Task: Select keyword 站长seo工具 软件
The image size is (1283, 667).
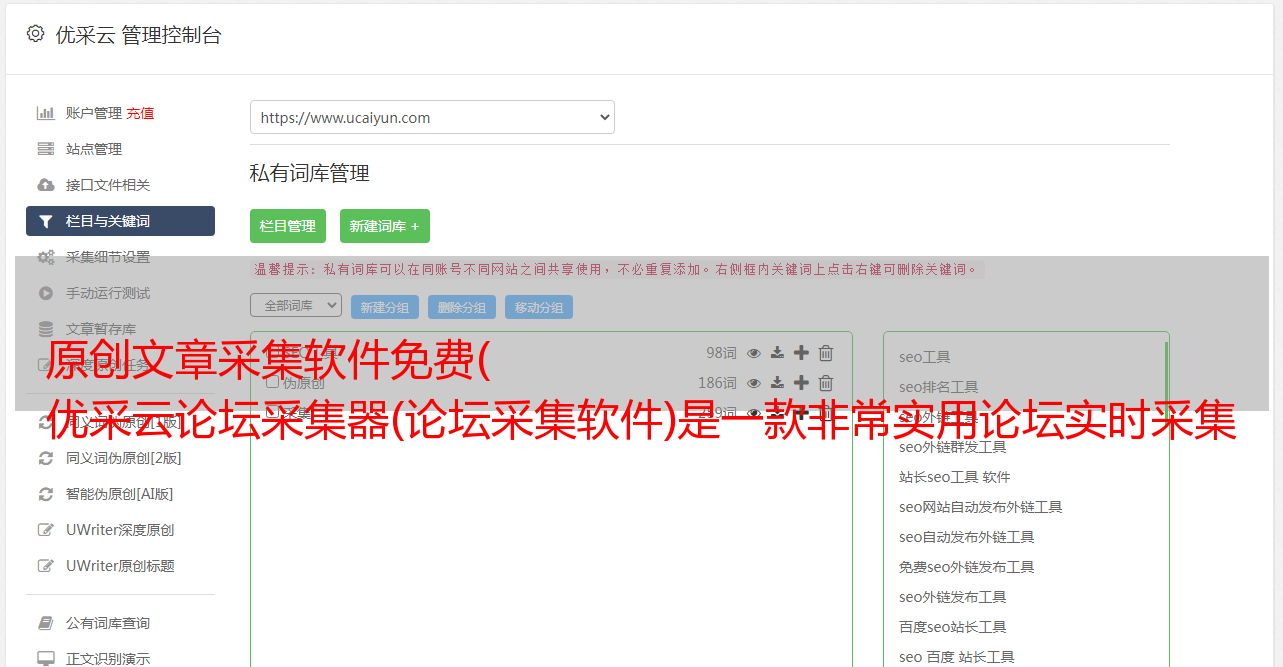Action: 954,477
